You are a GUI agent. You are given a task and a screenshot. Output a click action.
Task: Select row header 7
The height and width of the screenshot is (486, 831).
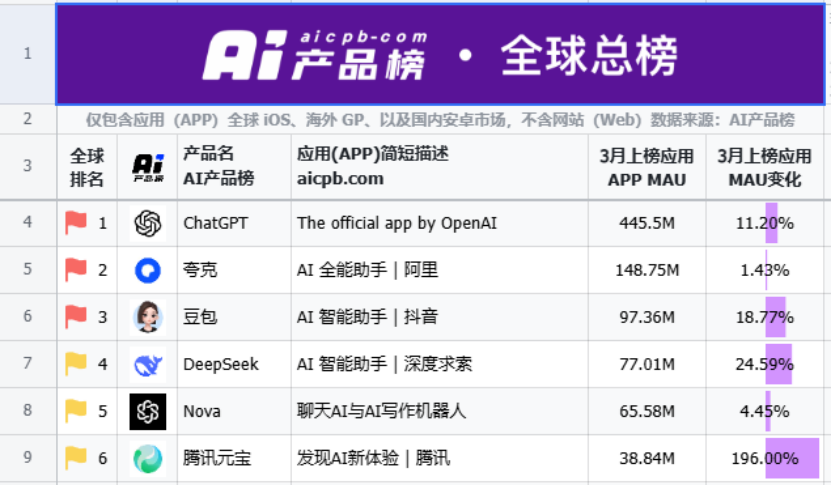pos(28,364)
